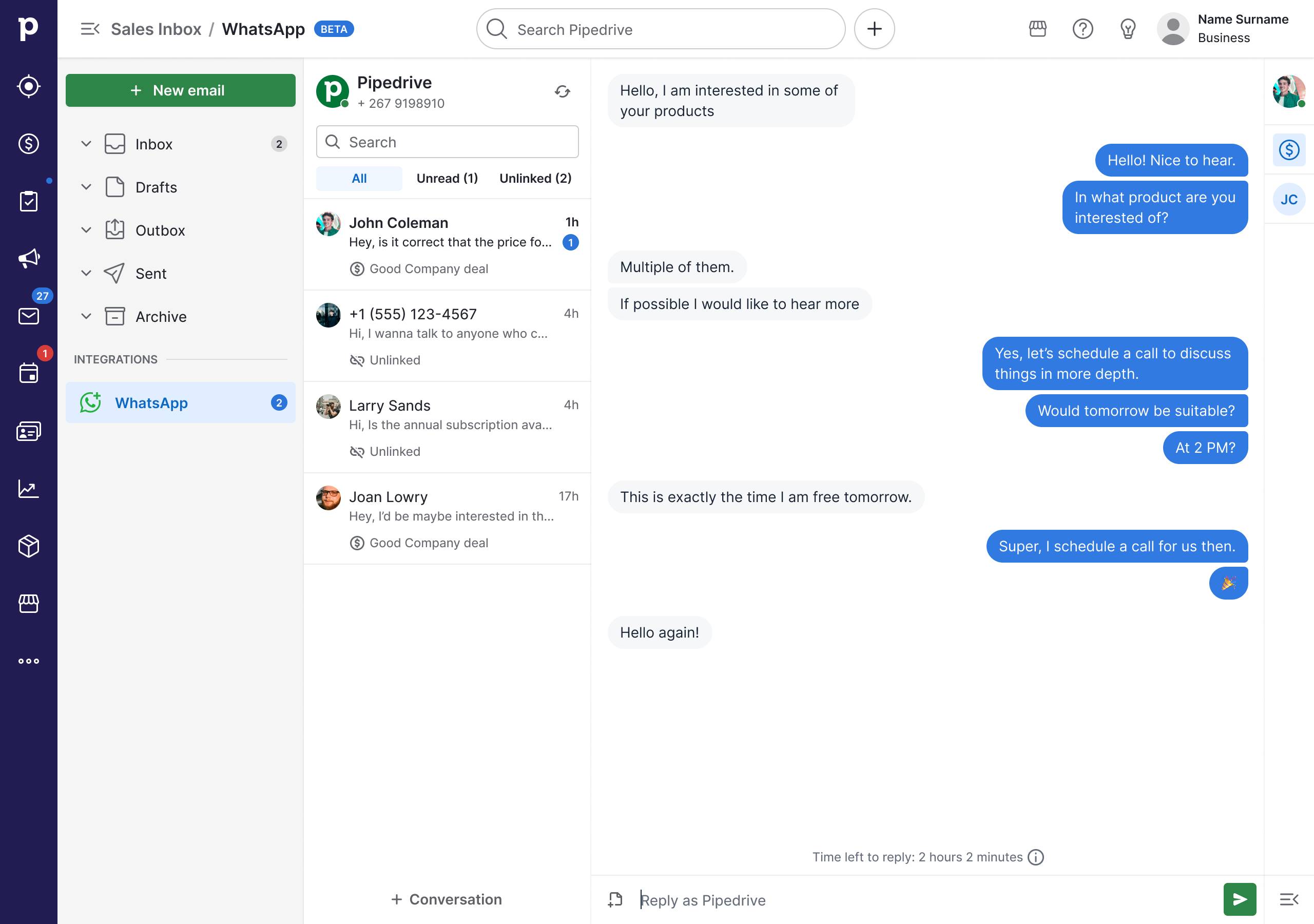
Task: Collapse the sidebar using top-left menu toggle
Action: click(90, 29)
